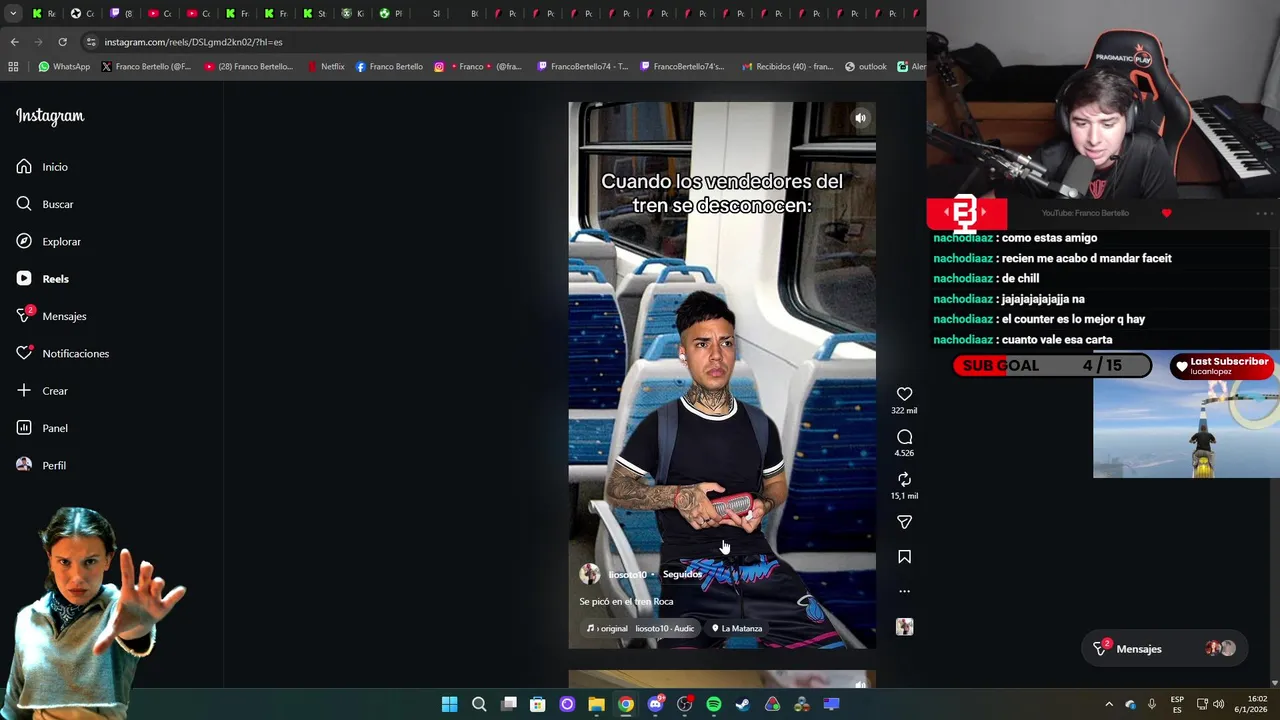1280x720 pixels.
Task: Open Spotify from the taskbar
Action: point(714,704)
